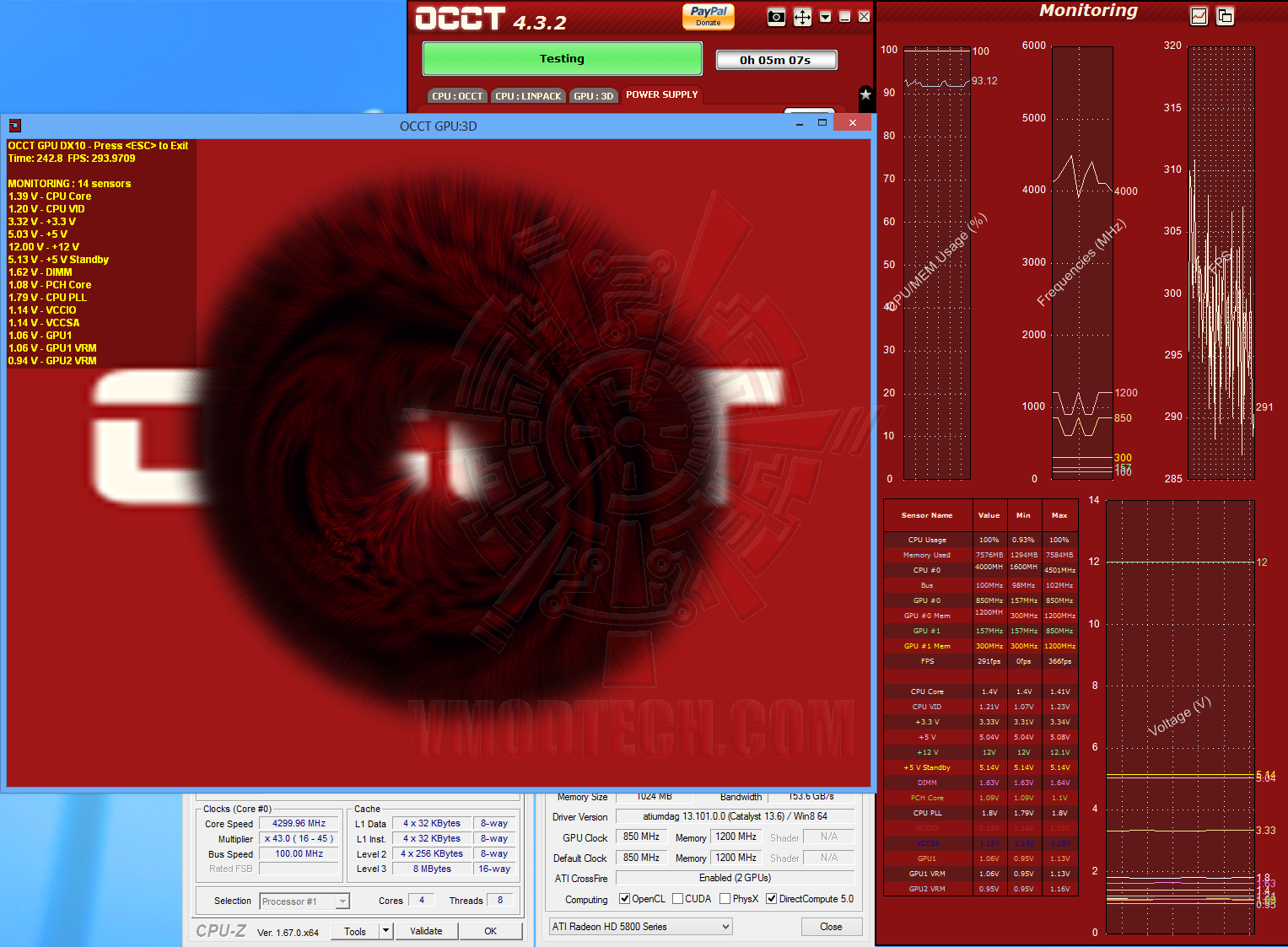
Task: Click the Level 2 cache value 4 x 256 KBytes
Action: coord(432,854)
